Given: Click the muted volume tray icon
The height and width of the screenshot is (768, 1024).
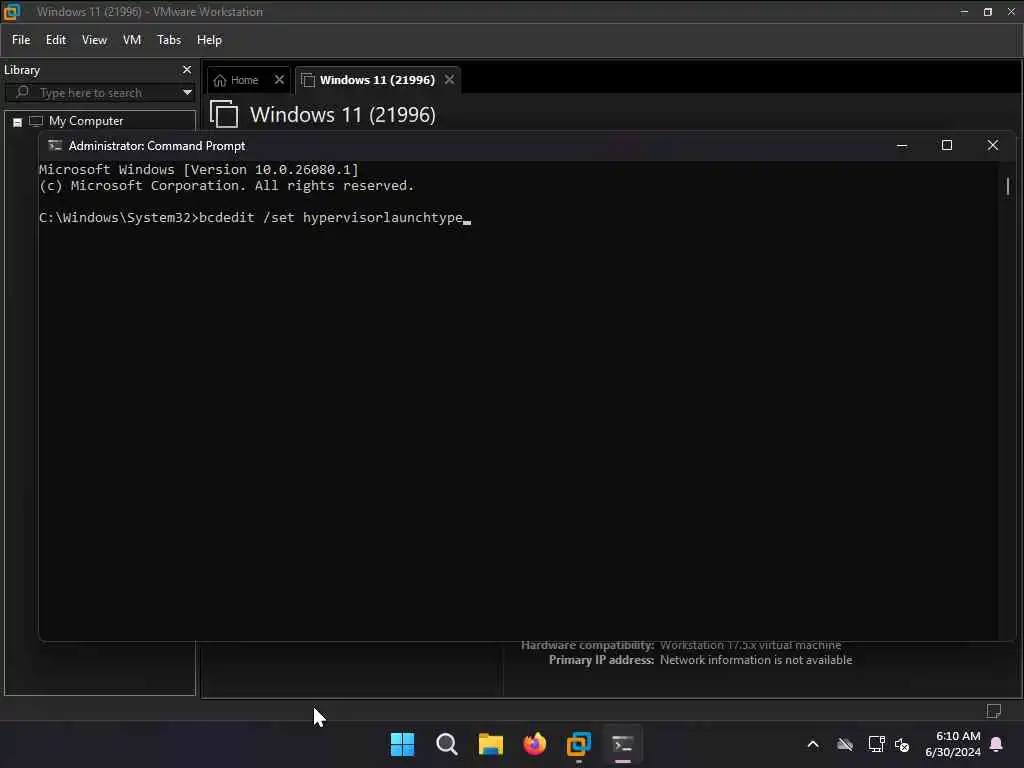Looking at the screenshot, I should (x=902, y=744).
